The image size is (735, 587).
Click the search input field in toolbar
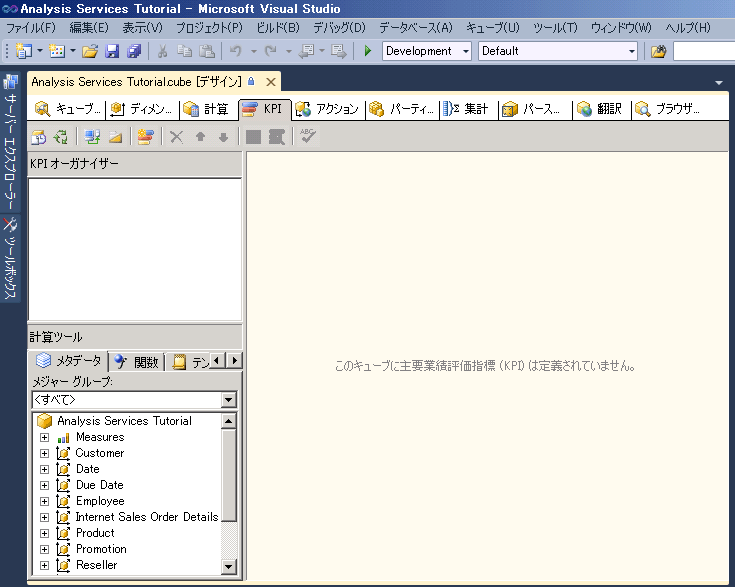tap(704, 51)
